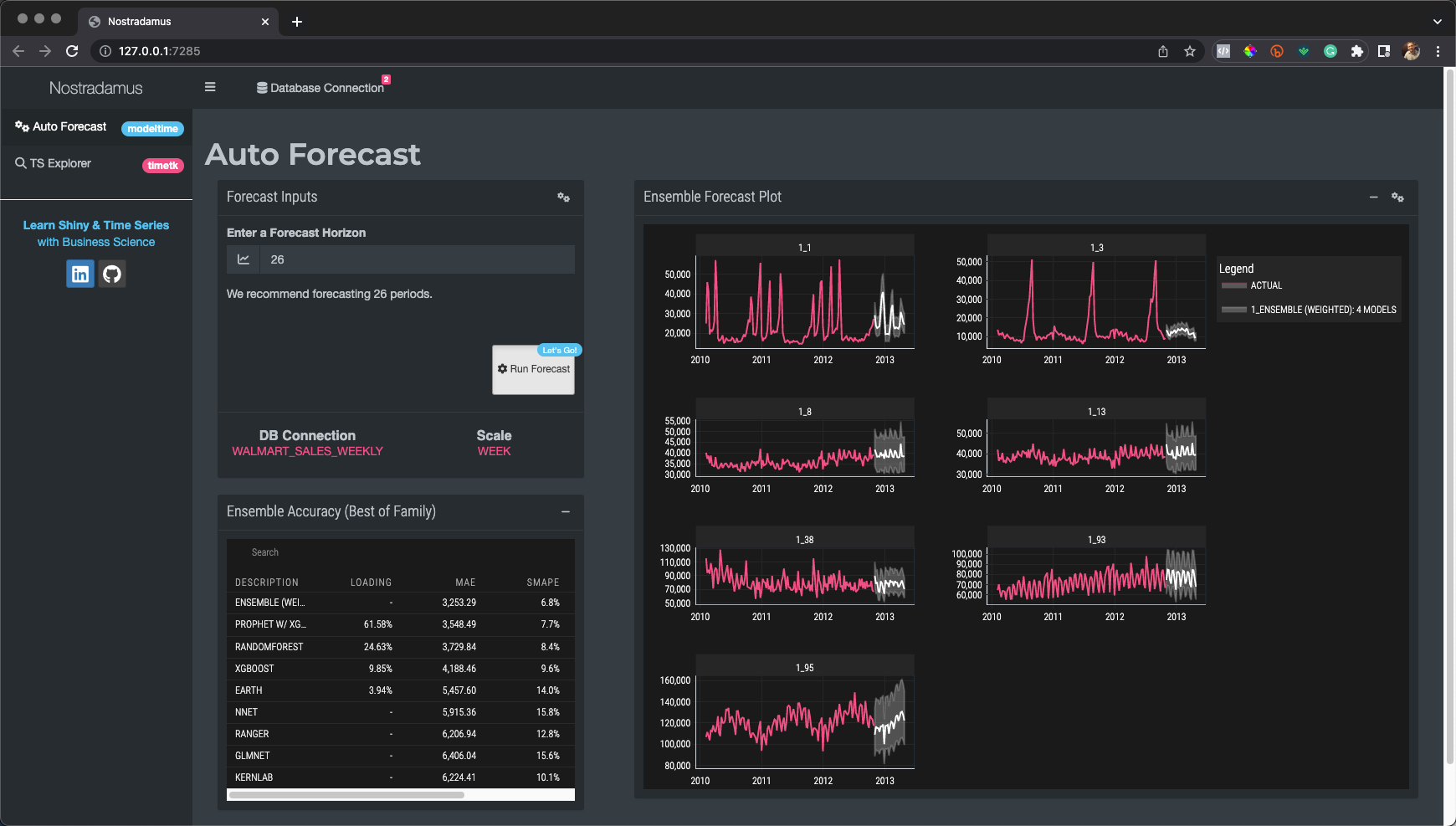Click the 1_93 forecast subplot

click(x=1096, y=576)
